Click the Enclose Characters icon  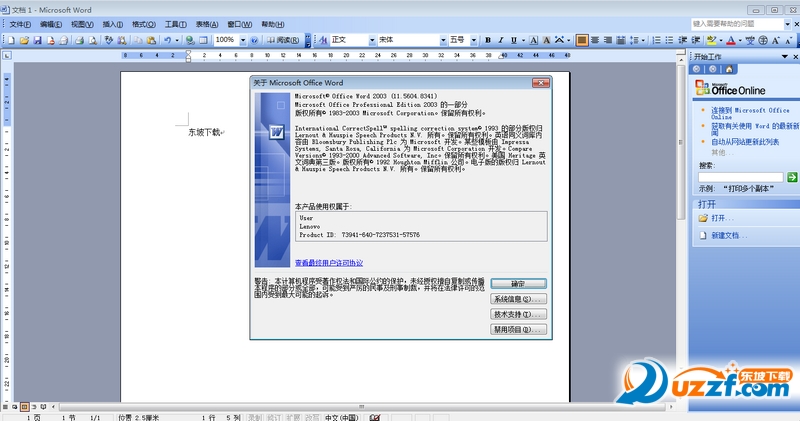[763, 40]
